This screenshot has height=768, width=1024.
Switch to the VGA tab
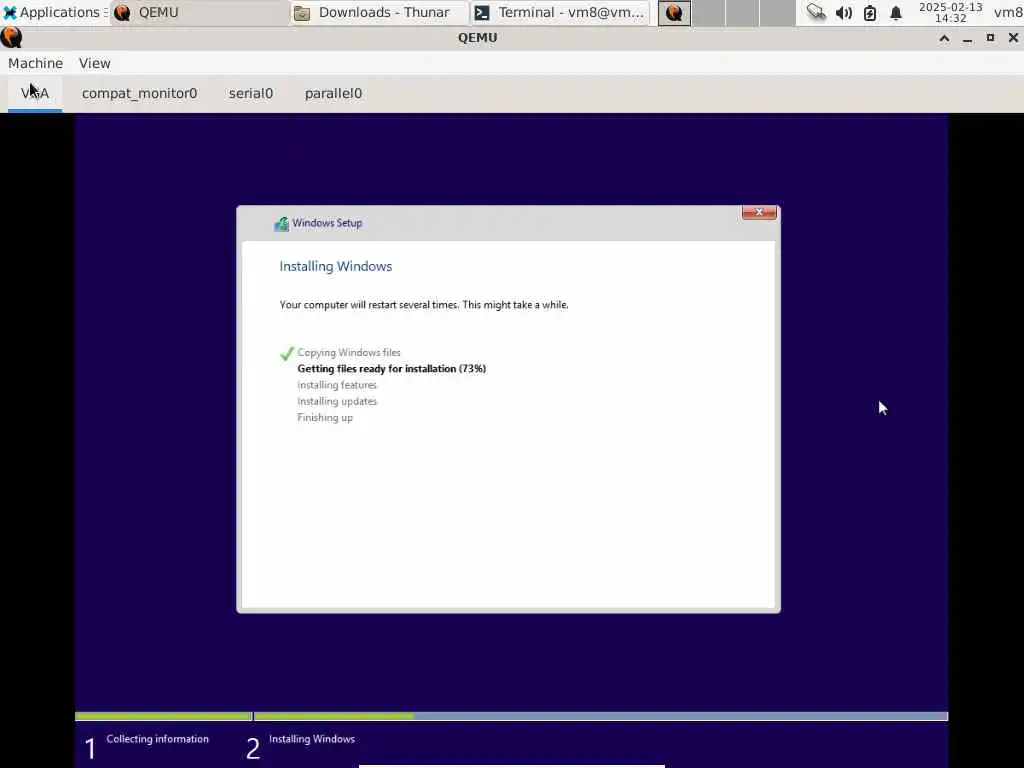click(x=35, y=93)
